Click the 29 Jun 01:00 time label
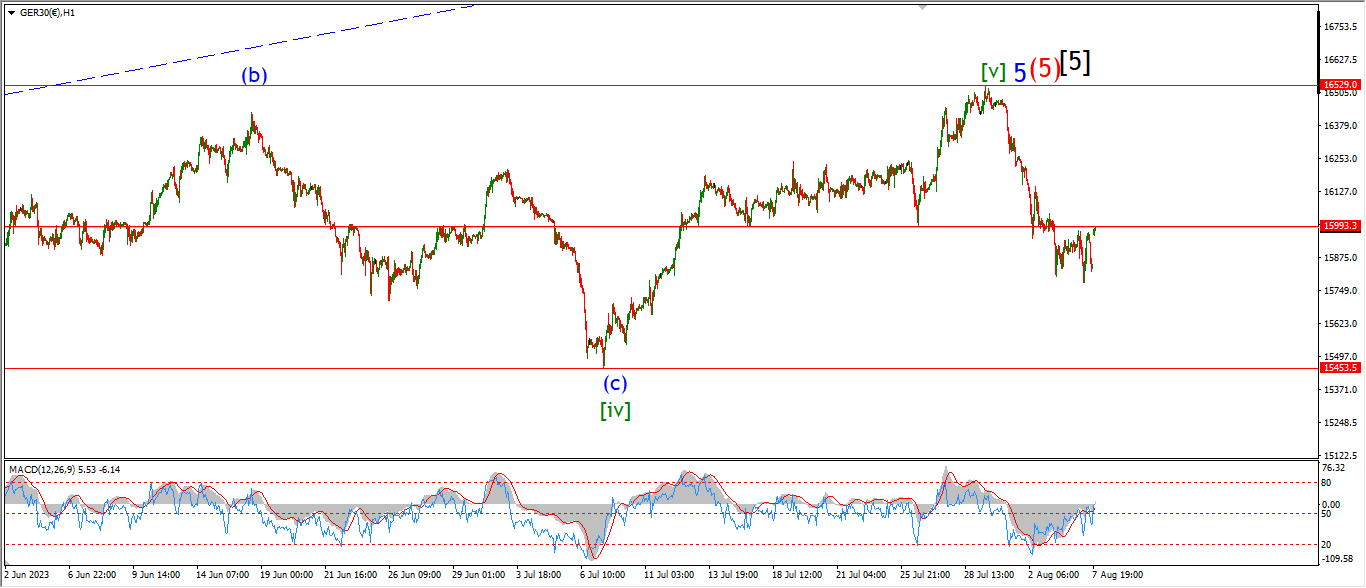 (478, 575)
